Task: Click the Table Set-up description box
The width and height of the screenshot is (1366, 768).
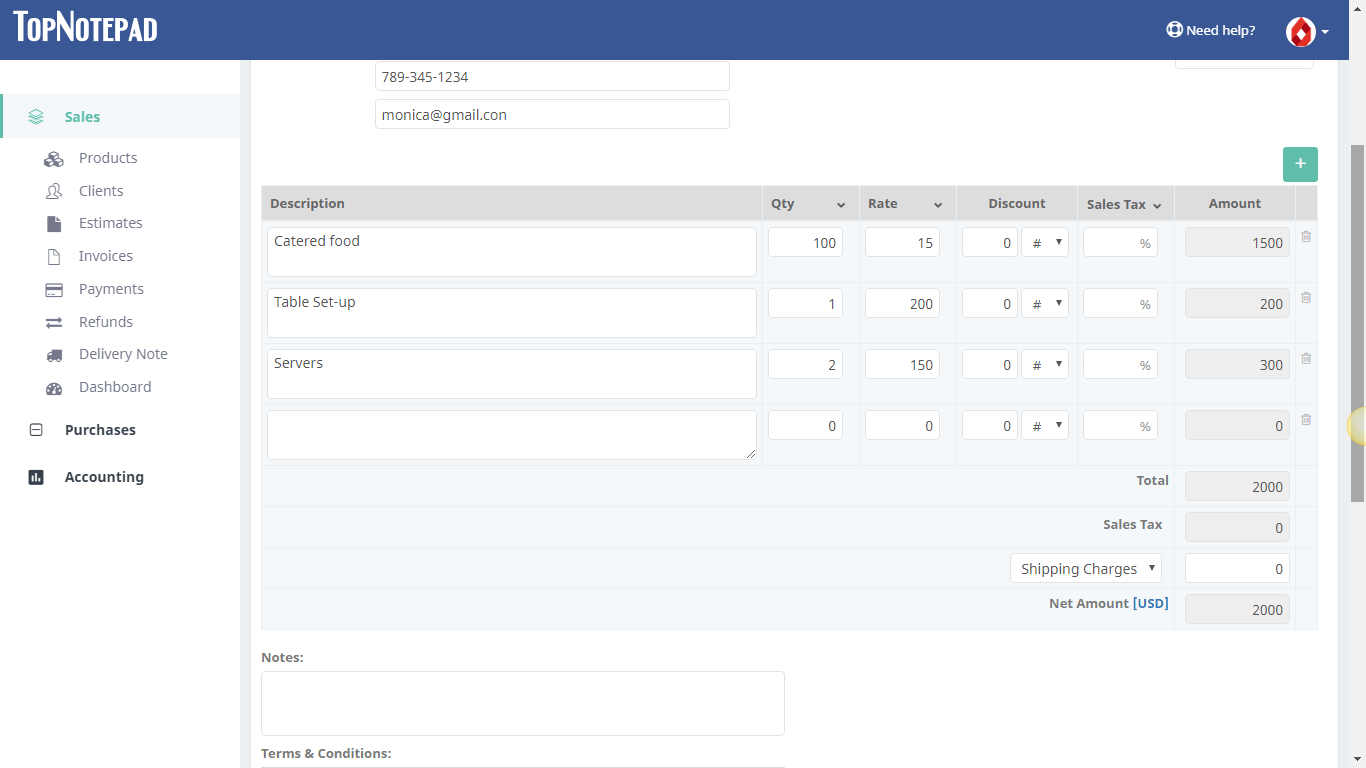Action: (x=512, y=313)
